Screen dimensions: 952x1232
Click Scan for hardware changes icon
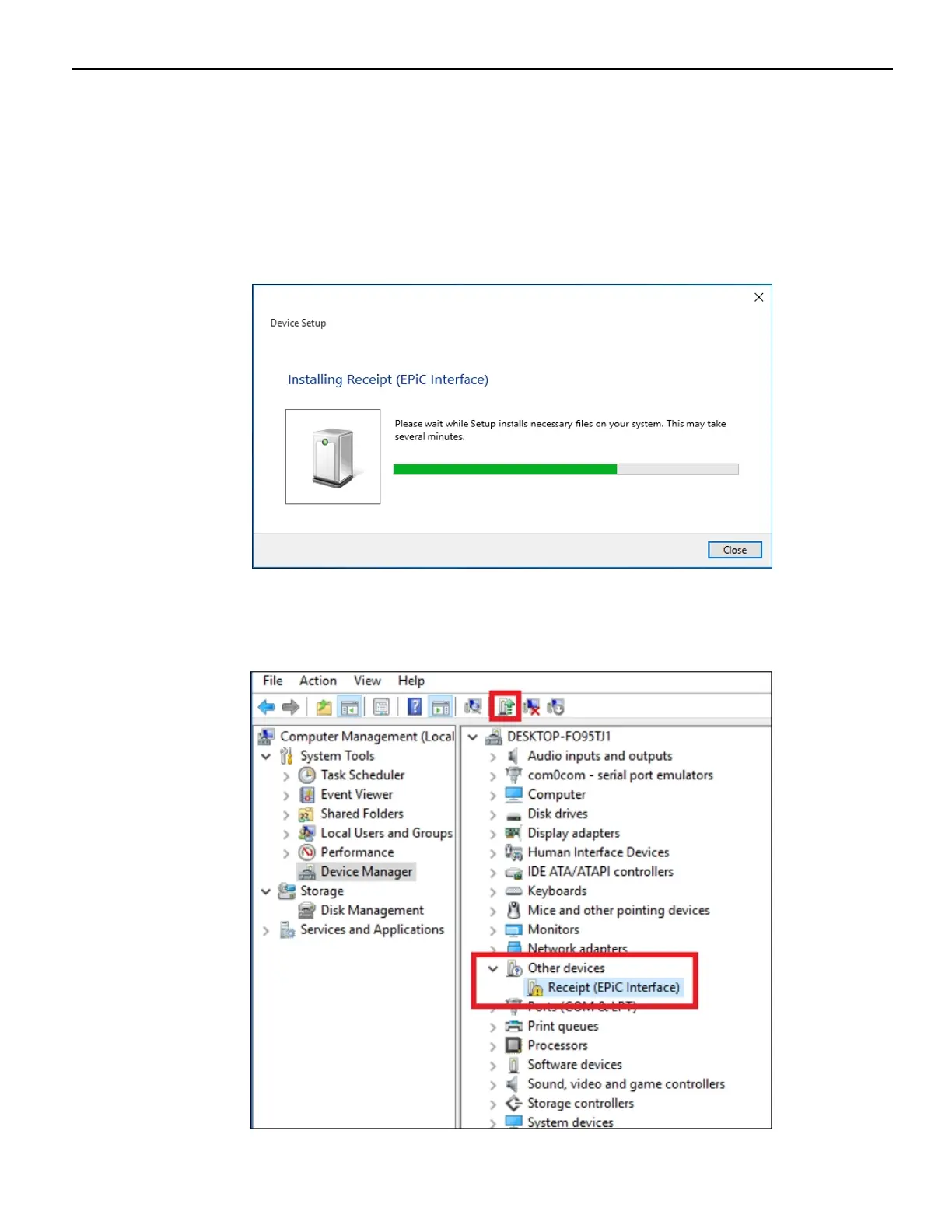[472, 707]
